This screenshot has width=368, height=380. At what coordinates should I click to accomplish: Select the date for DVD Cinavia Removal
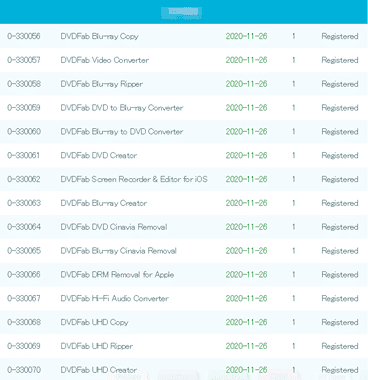246,227
